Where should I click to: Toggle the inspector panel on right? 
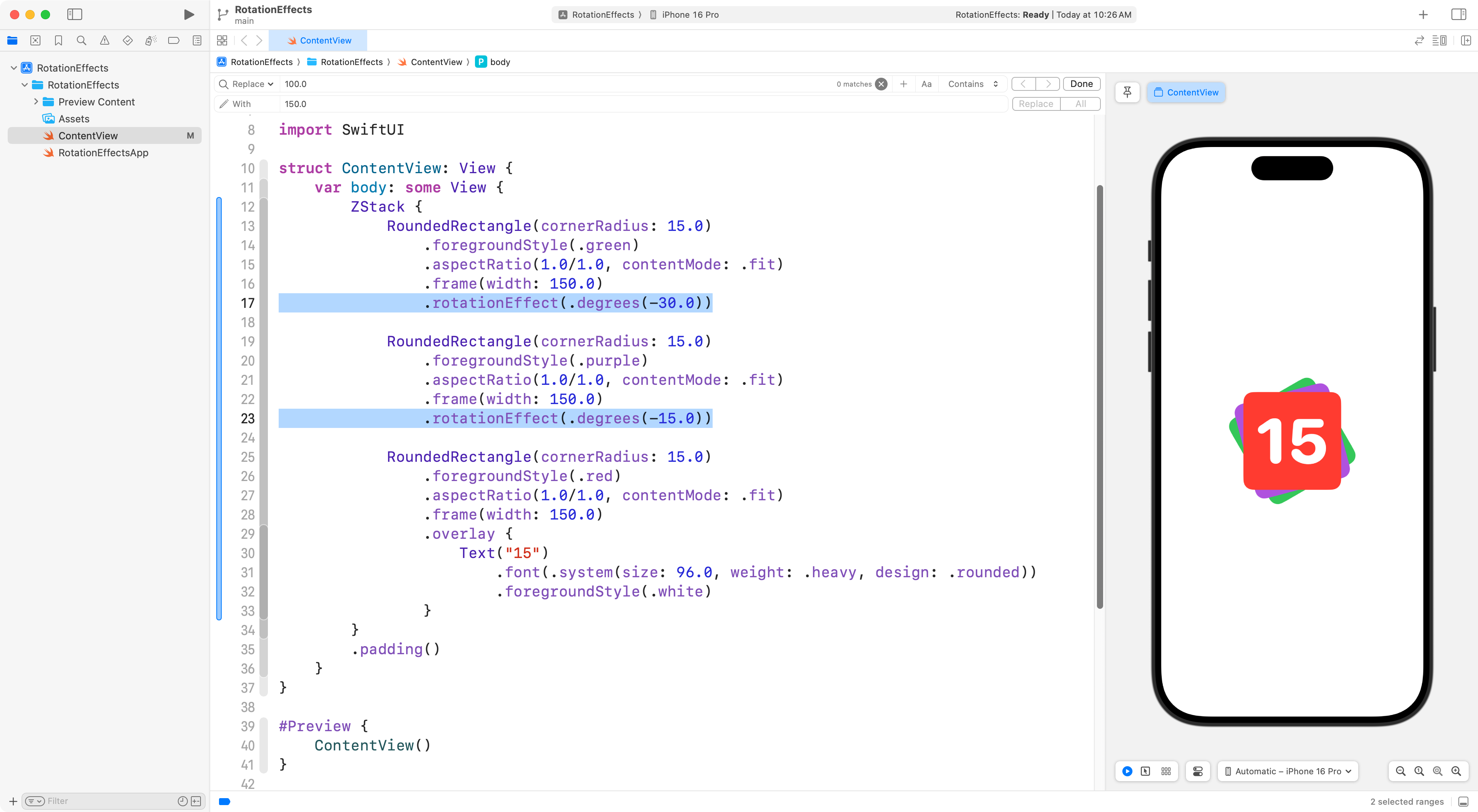click(1458, 14)
